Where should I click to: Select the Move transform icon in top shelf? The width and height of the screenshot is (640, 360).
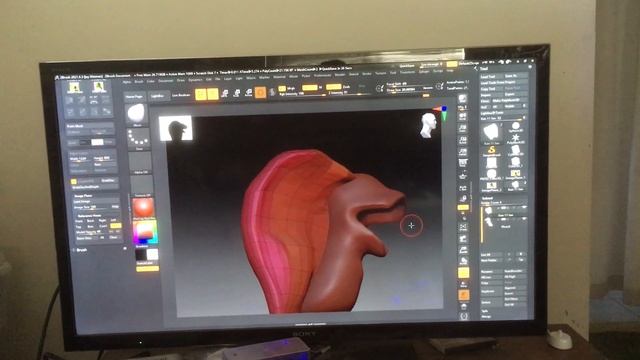tap(224, 93)
